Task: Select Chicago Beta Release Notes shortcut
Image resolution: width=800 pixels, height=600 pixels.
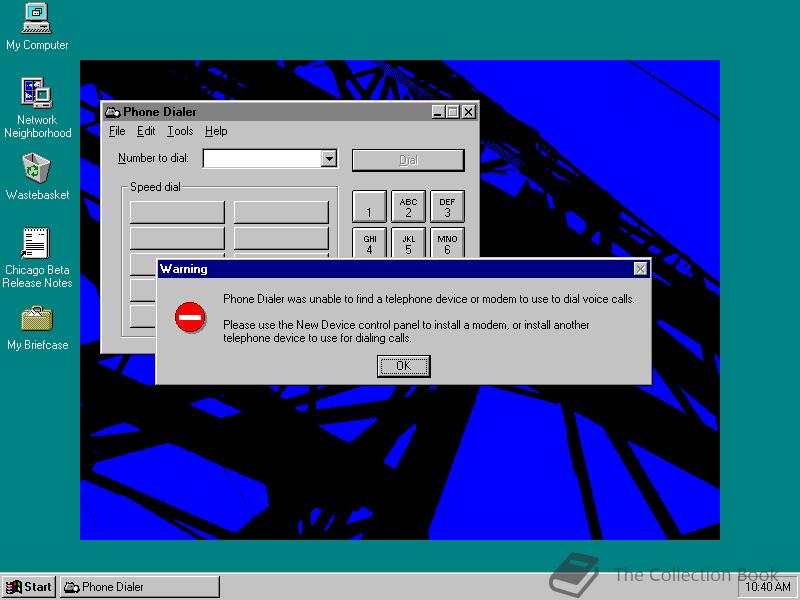Action: tap(37, 258)
